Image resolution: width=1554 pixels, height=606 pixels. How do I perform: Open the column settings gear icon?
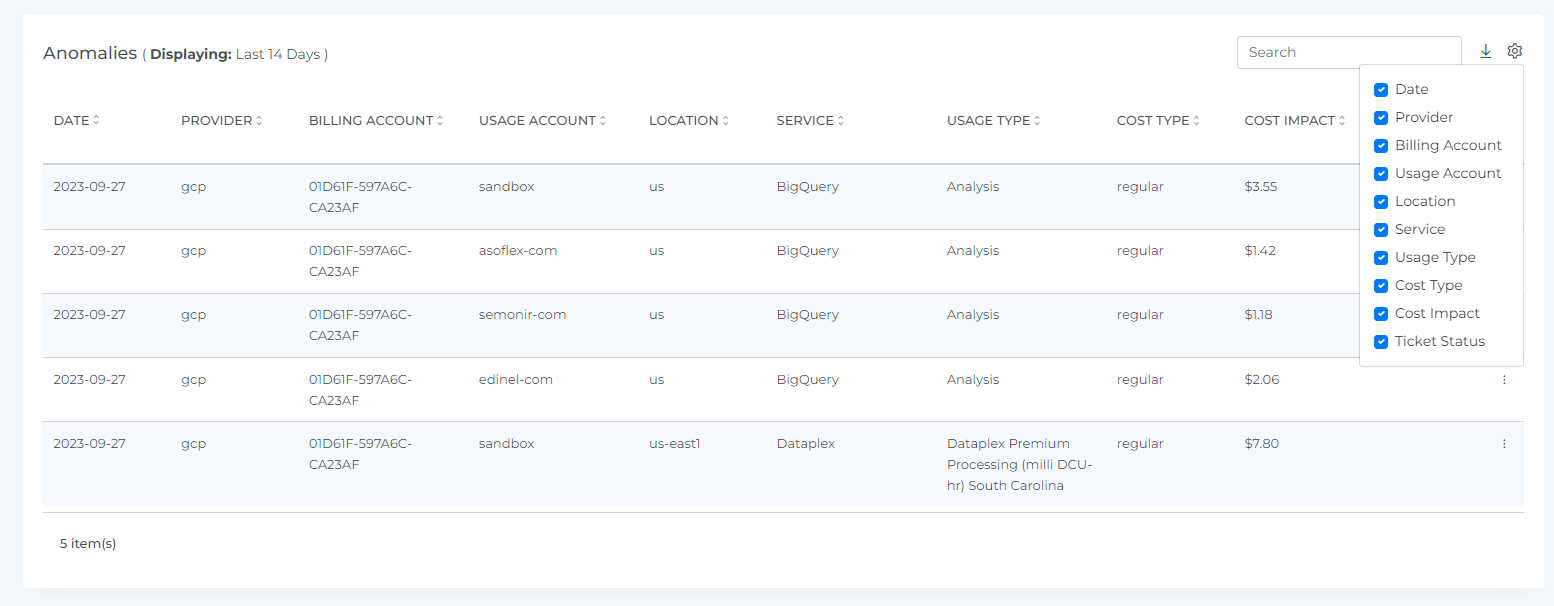[1514, 51]
